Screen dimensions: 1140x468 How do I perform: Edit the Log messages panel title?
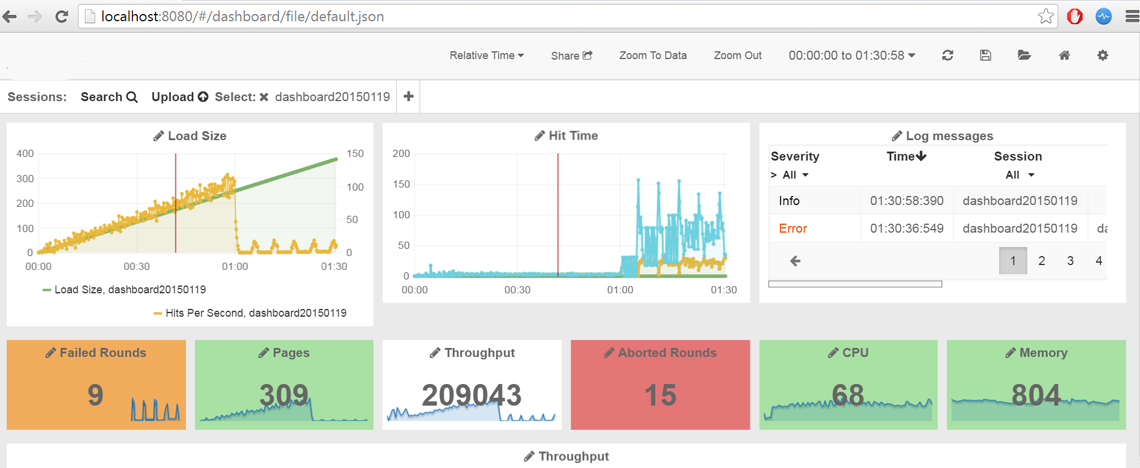[x=942, y=136]
